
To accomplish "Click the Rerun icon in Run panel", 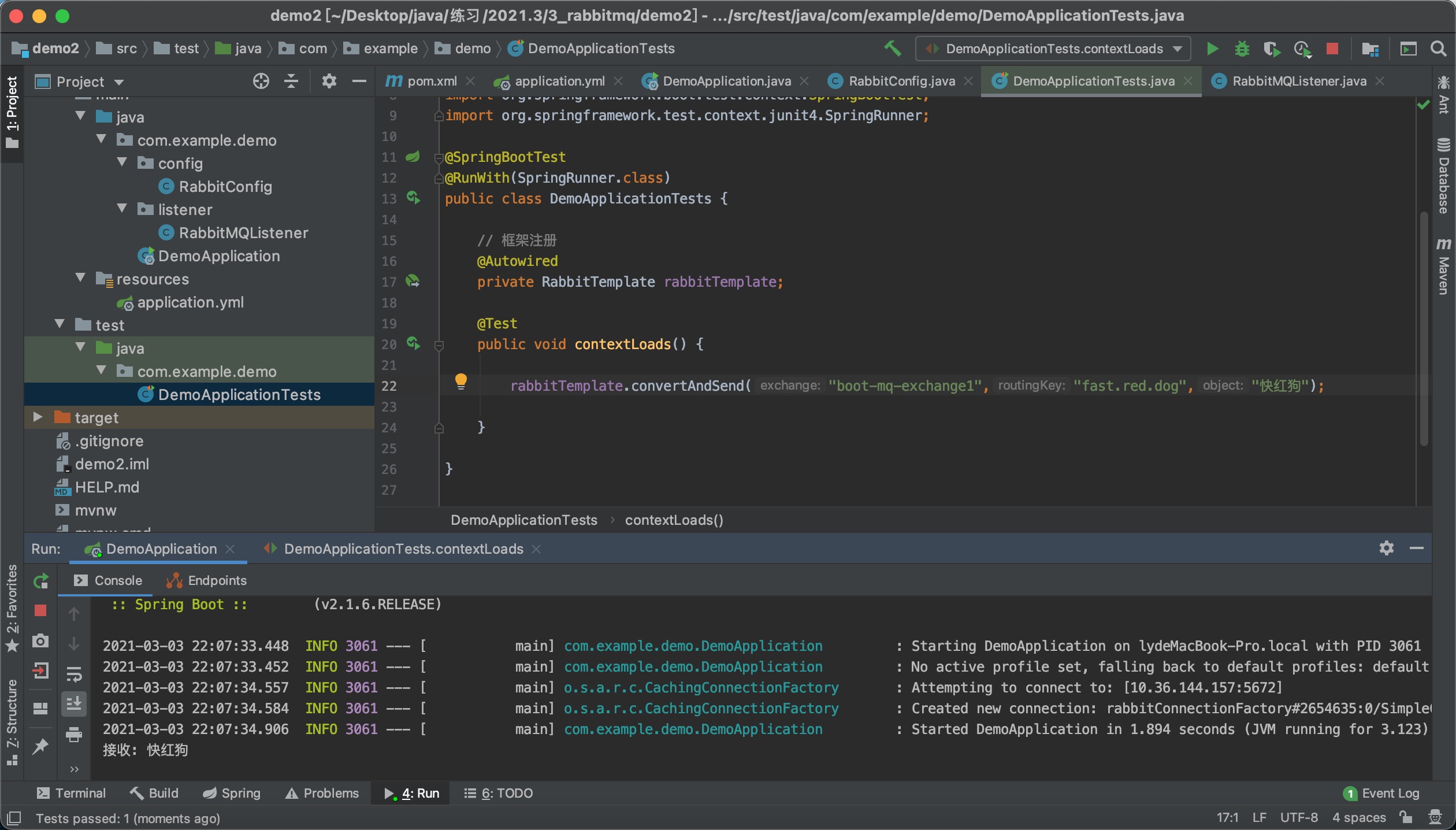I will click(40, 581).
